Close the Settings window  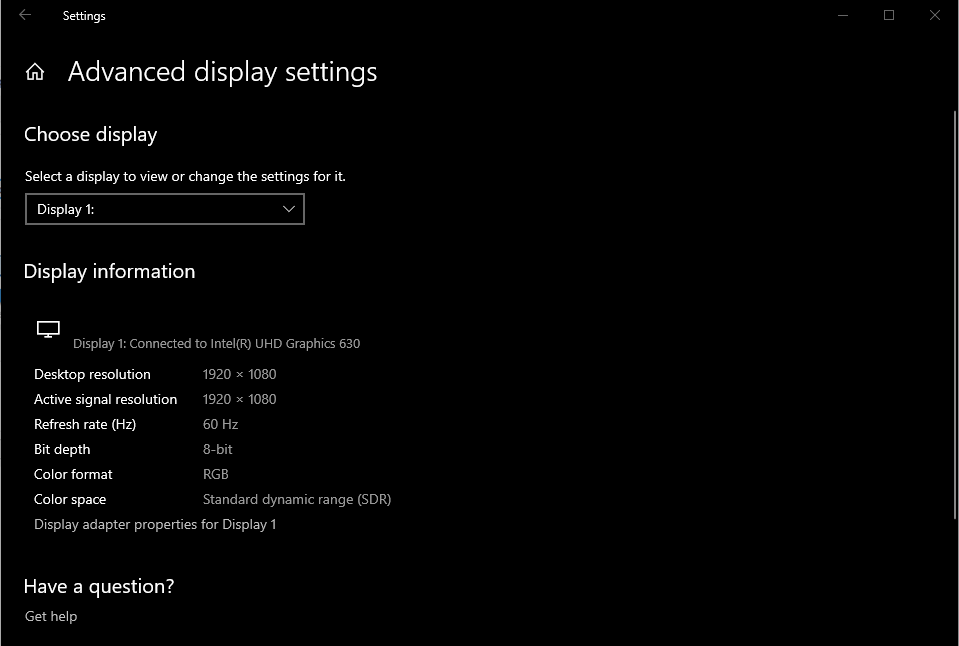[x=935, y=15]
